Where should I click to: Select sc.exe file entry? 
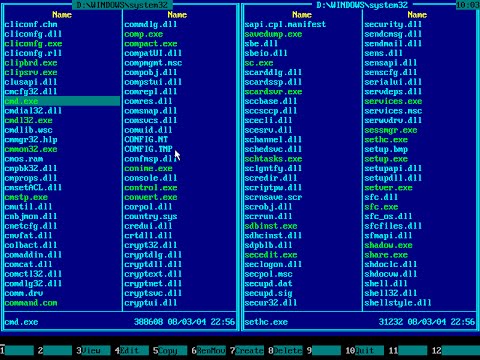pyautogui.click(x=259, y=63)
